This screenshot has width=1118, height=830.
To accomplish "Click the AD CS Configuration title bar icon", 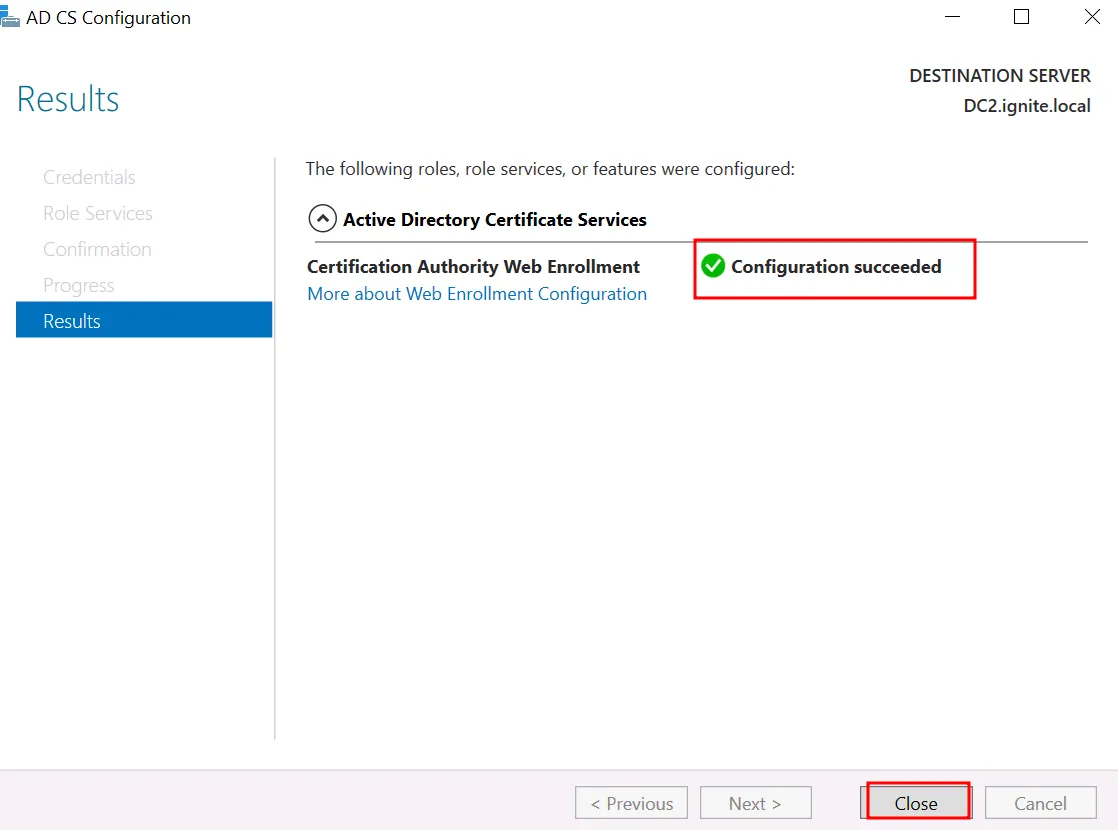I will pyautogui.click(x=10, y=17).
